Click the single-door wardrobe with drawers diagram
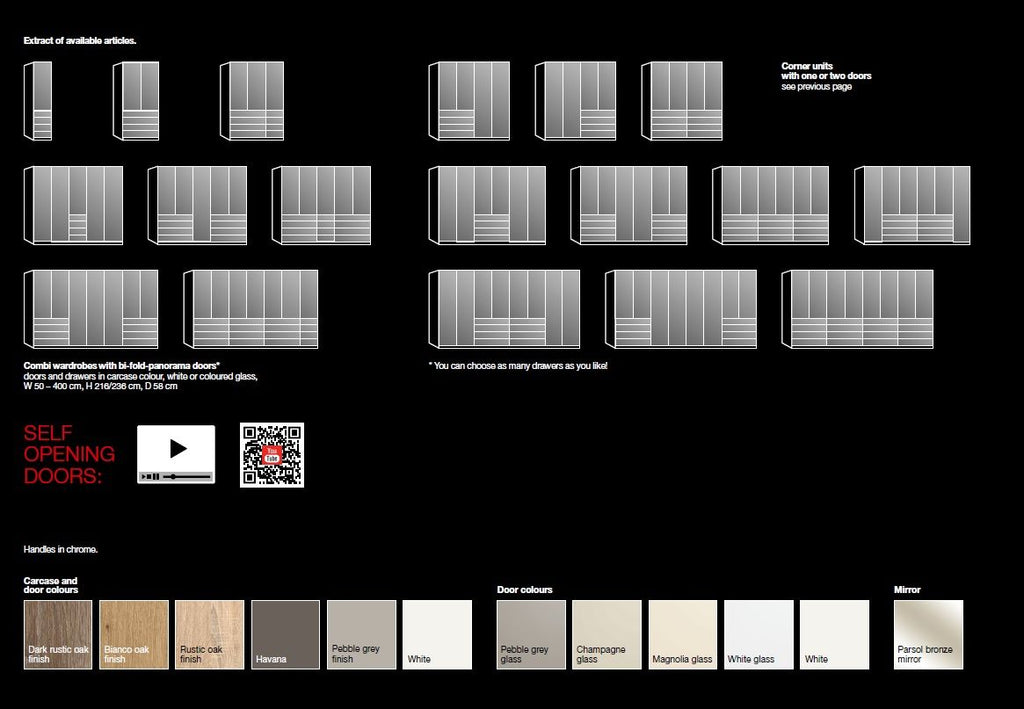 click(x=38, y=101)
